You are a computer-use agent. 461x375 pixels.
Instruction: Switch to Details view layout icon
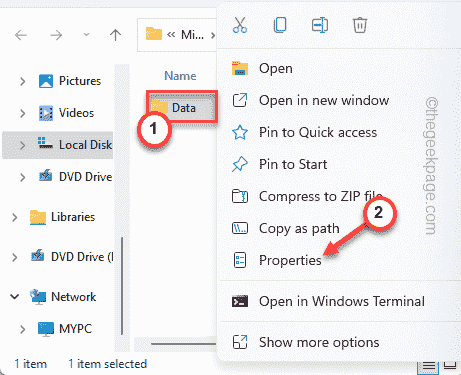(x=428, y=367)
